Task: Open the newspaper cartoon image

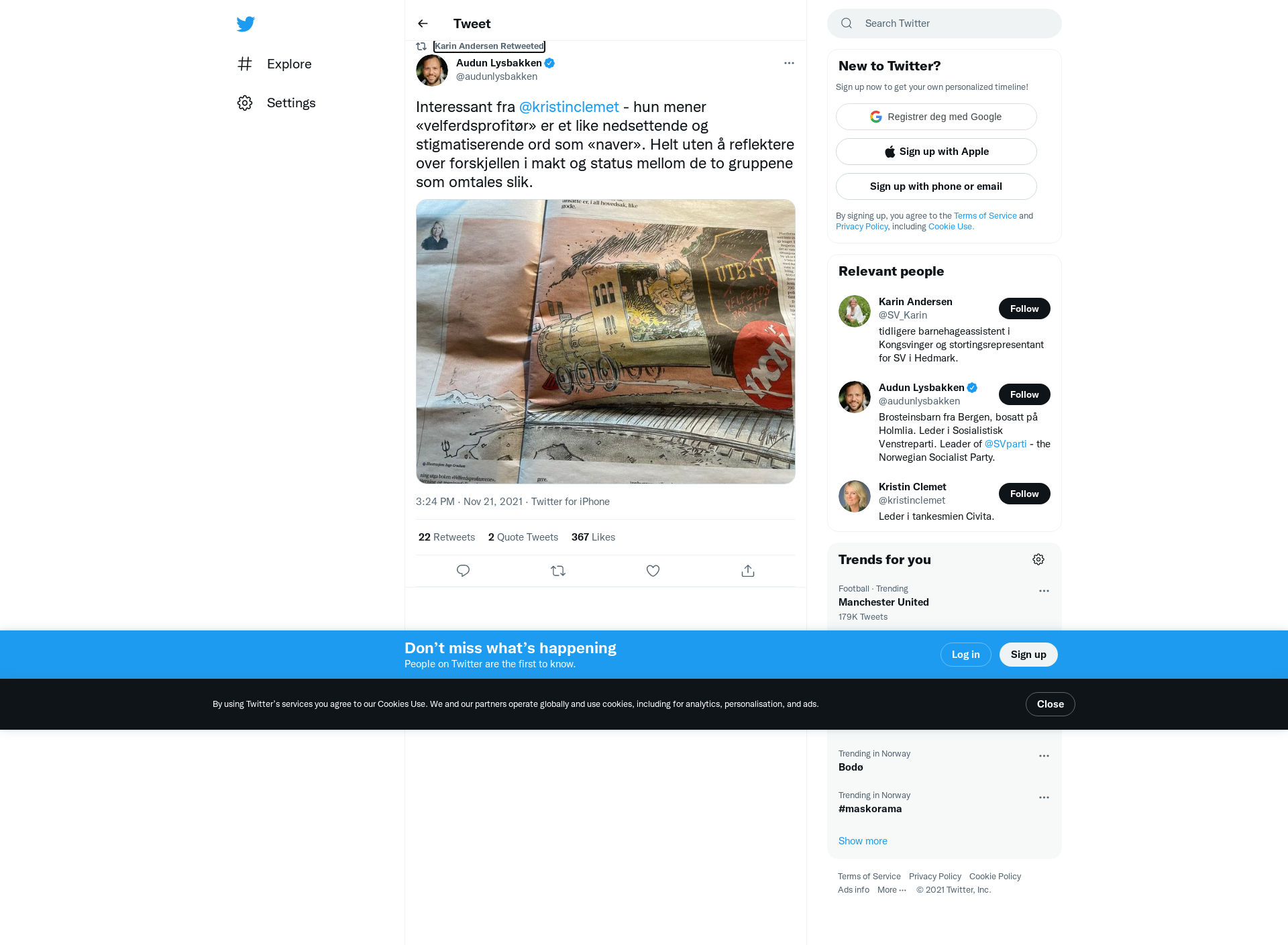Action: click(605, 341)
